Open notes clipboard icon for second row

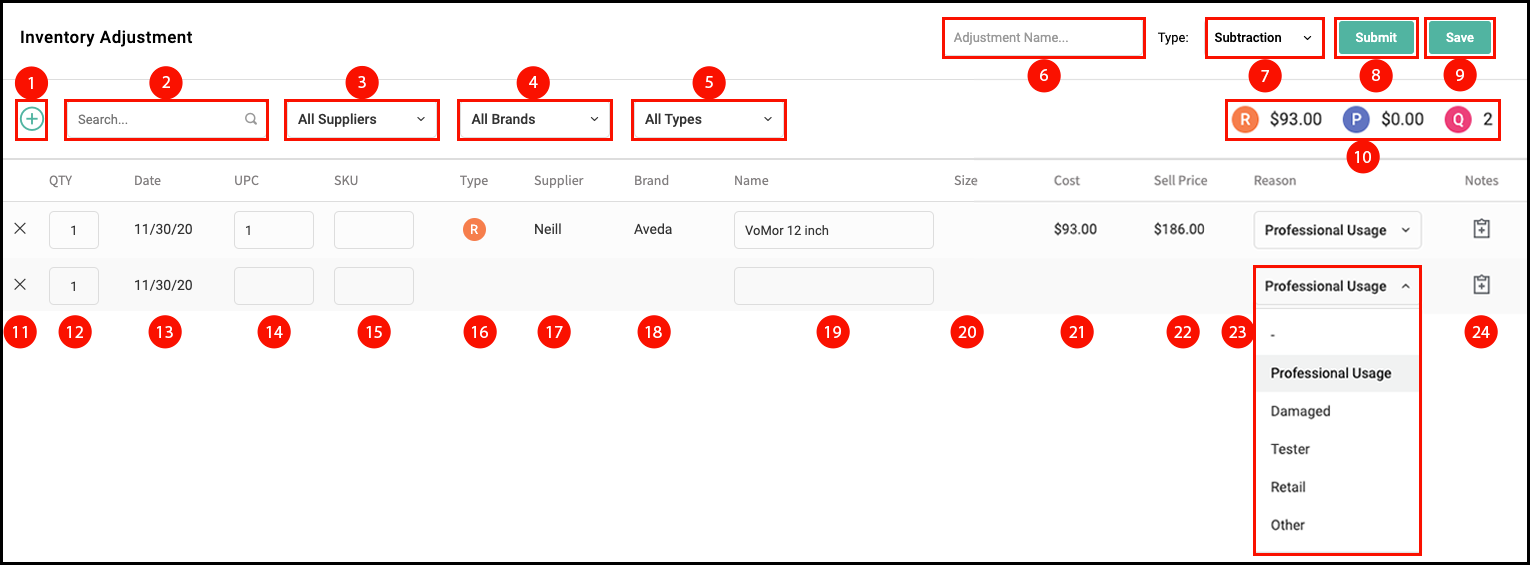coord(1482,285)
